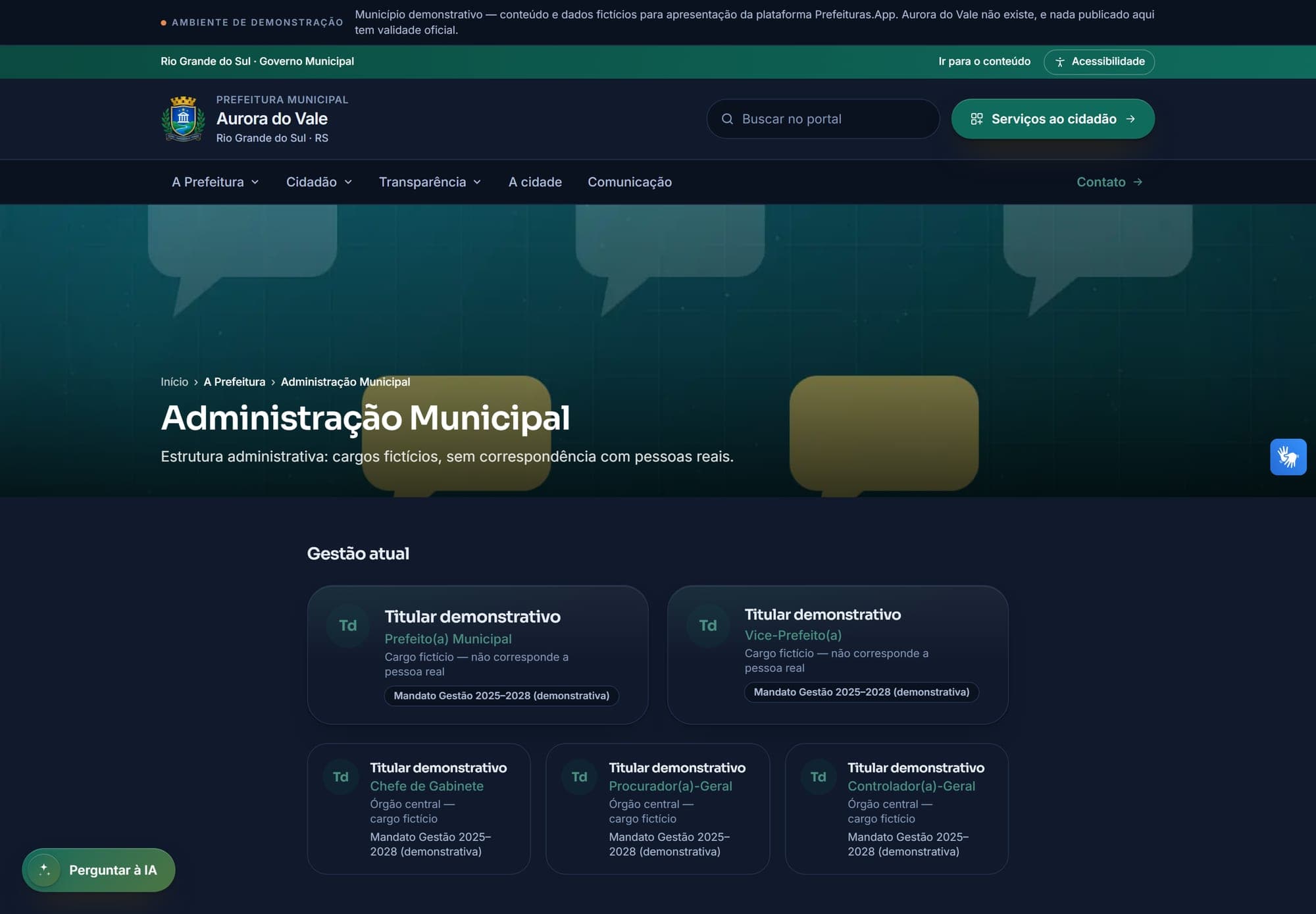Screen dimensions: 1316x914
Task: Open the sign language VLibras widget
Action: tap(1288, 457)
